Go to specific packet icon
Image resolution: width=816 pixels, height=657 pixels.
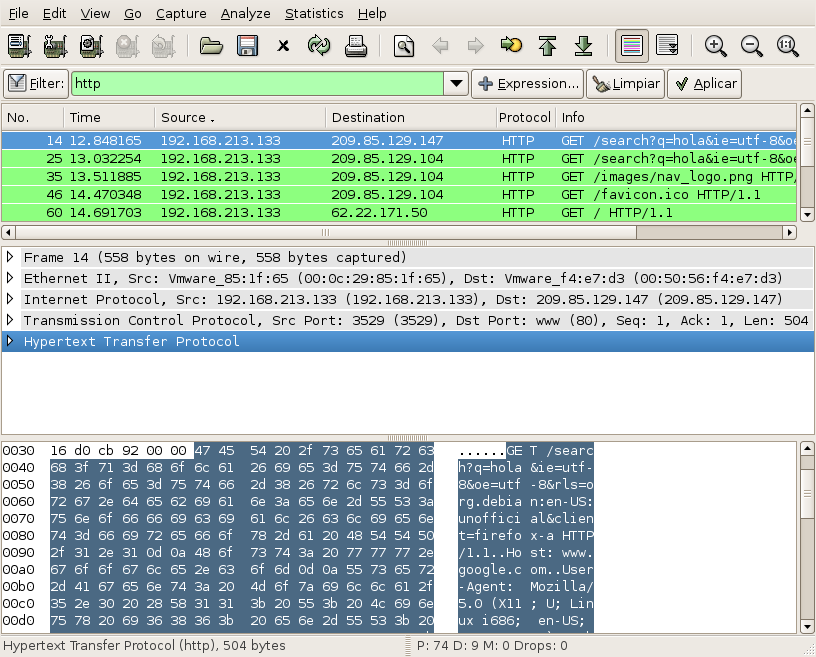pos(511,45)
